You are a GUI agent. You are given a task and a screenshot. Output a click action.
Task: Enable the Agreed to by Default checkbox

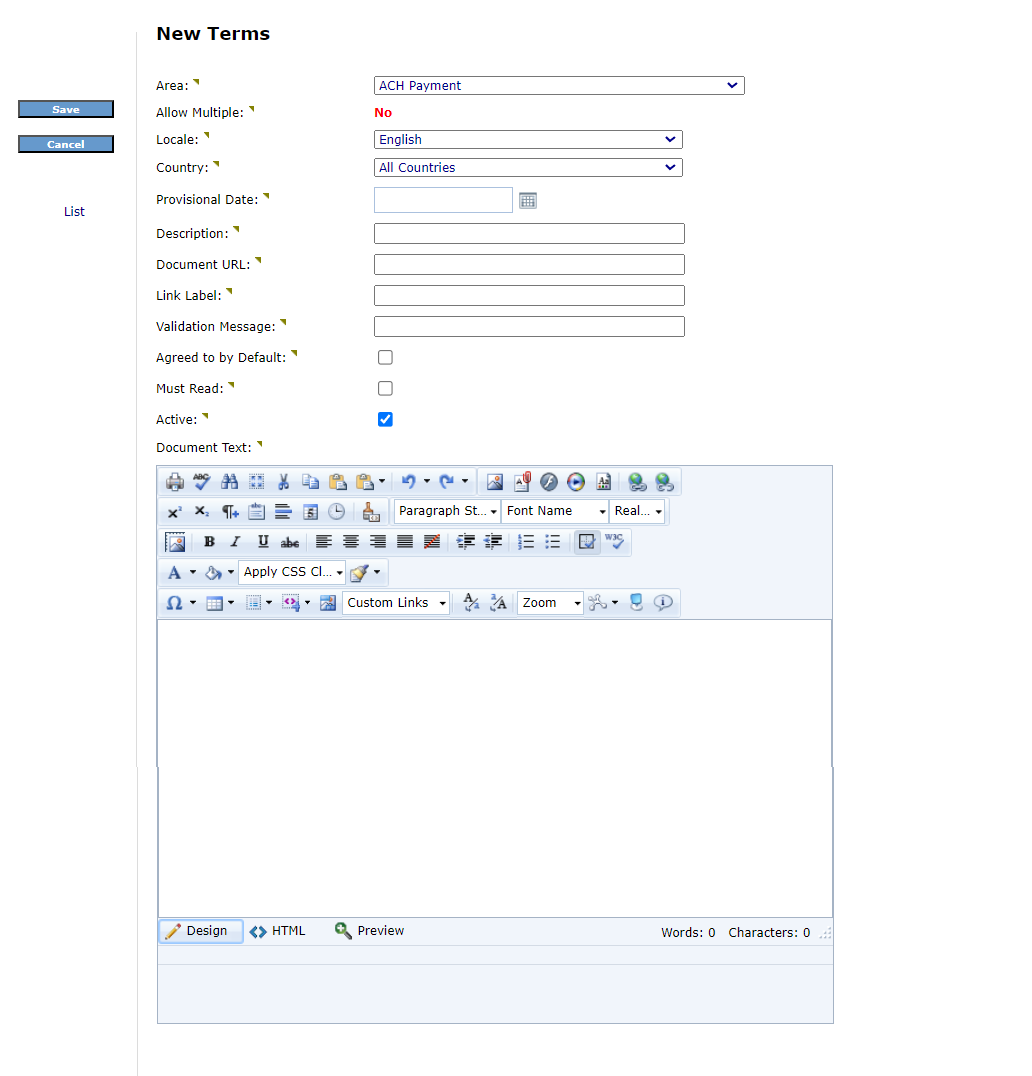pyautogui.click(x=385, y=358)
